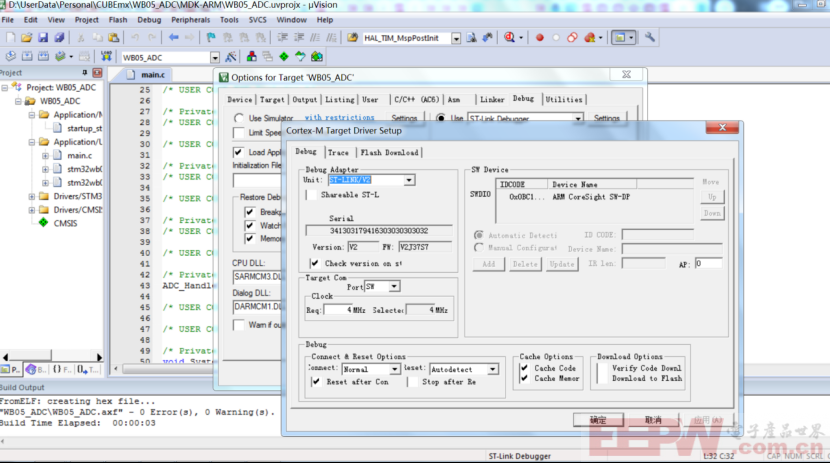Collapse the Project: WB05_ADC tree node
The image size is (830, 463).
click(x=5, y=87)
